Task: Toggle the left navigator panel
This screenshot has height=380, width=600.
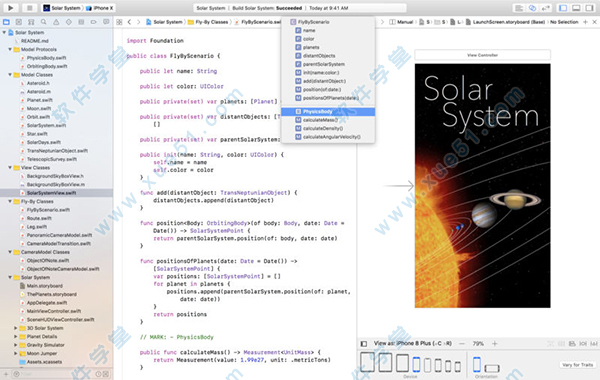Action: click(563, 8)
